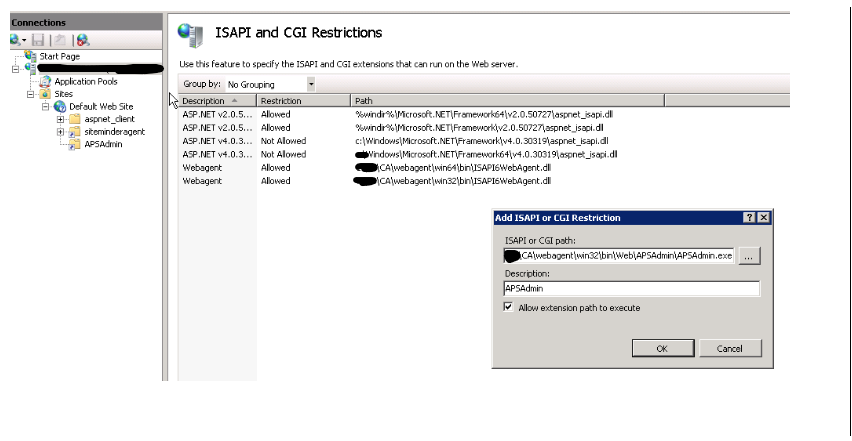Click the Save connections disk icon
852x441 pixels.
38,40
